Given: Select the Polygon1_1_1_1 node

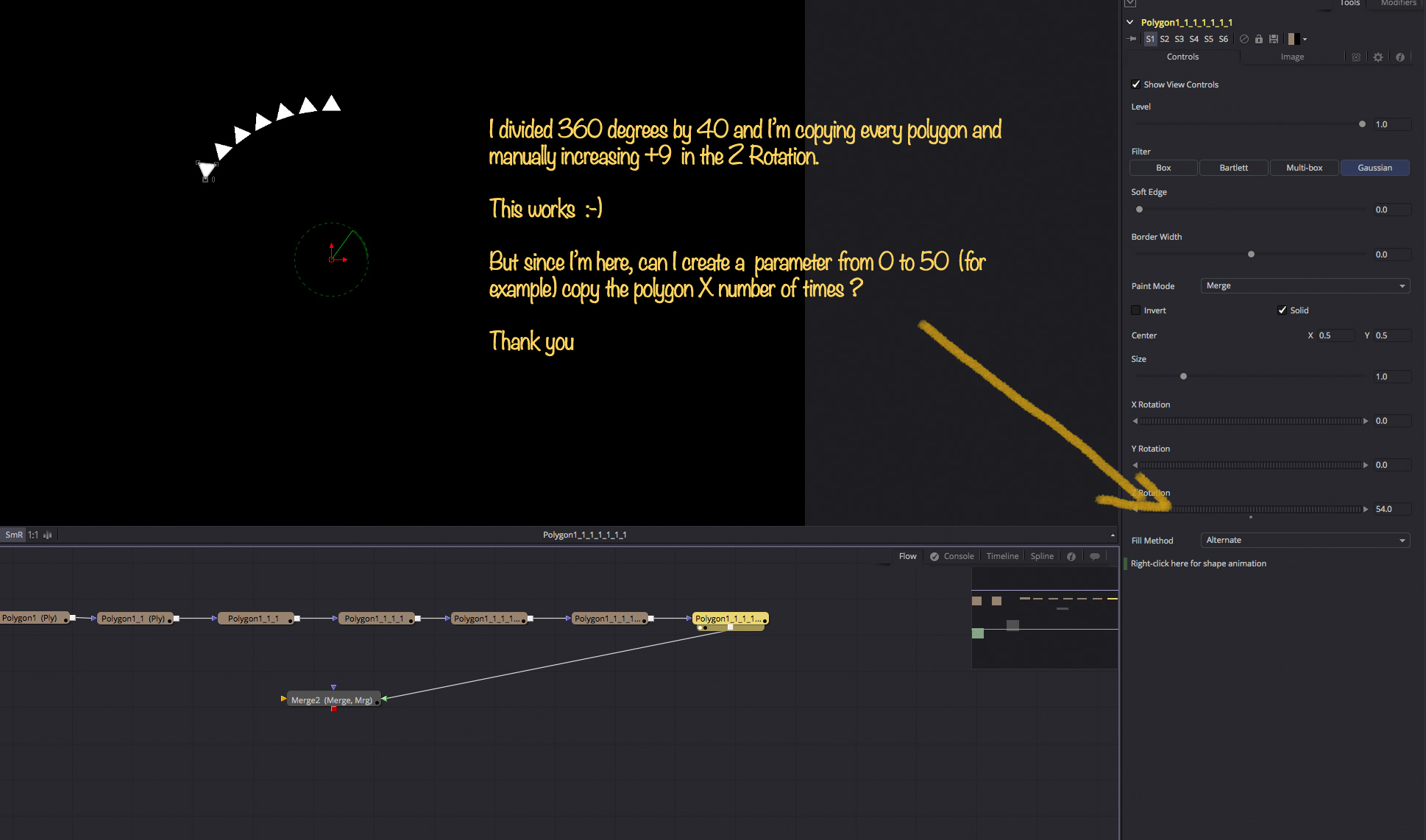Looking at the screenshot, I should tap(376, 619).
